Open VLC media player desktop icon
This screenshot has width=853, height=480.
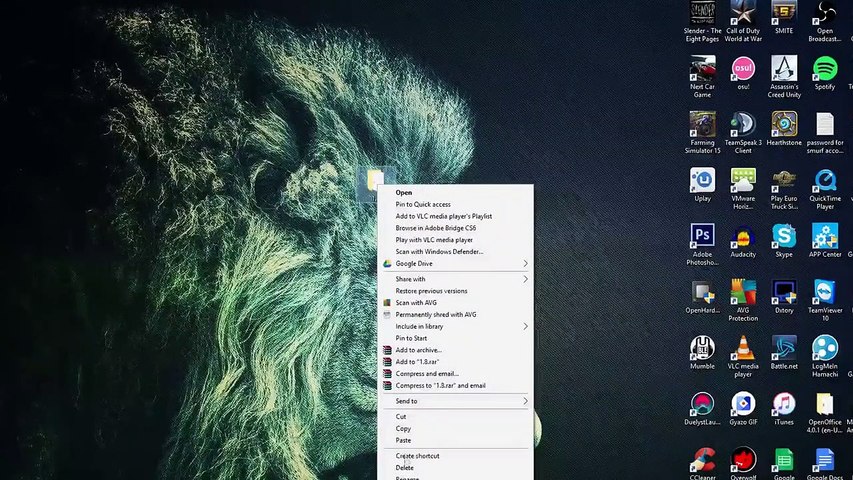coord(743,356)
